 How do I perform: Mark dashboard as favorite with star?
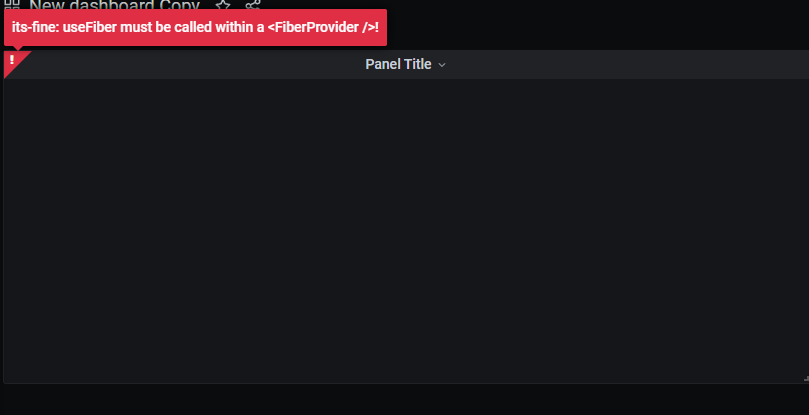point(223,5)
